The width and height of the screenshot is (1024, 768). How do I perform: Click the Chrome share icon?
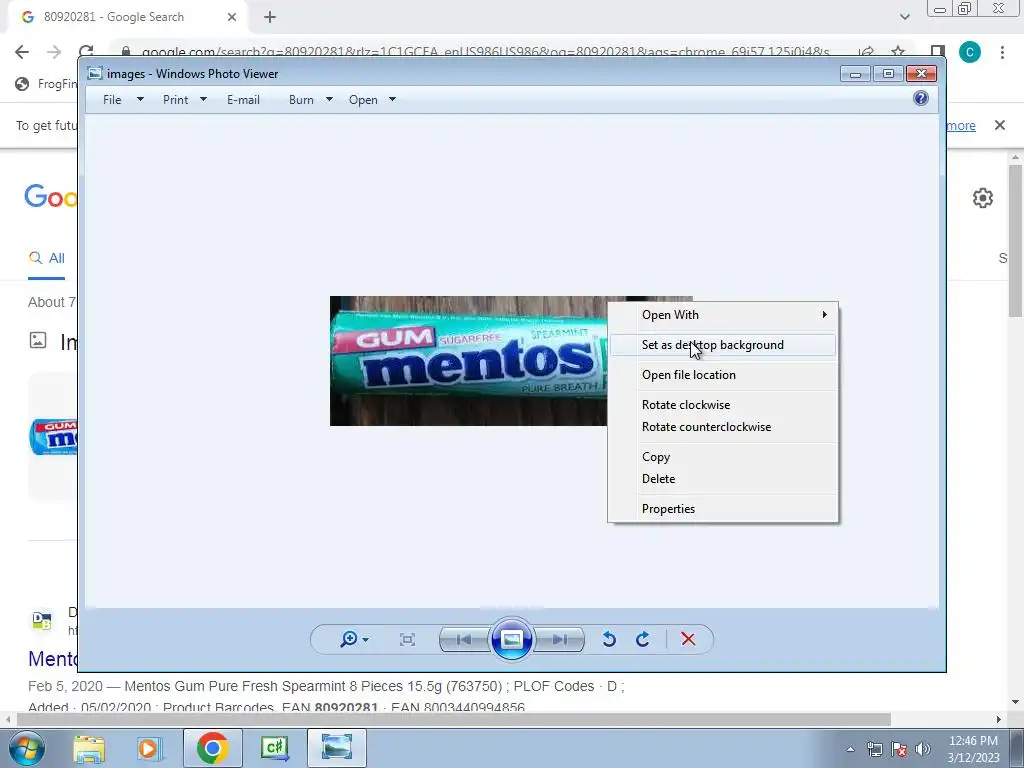pyautogui.click(x=867, y=51)
